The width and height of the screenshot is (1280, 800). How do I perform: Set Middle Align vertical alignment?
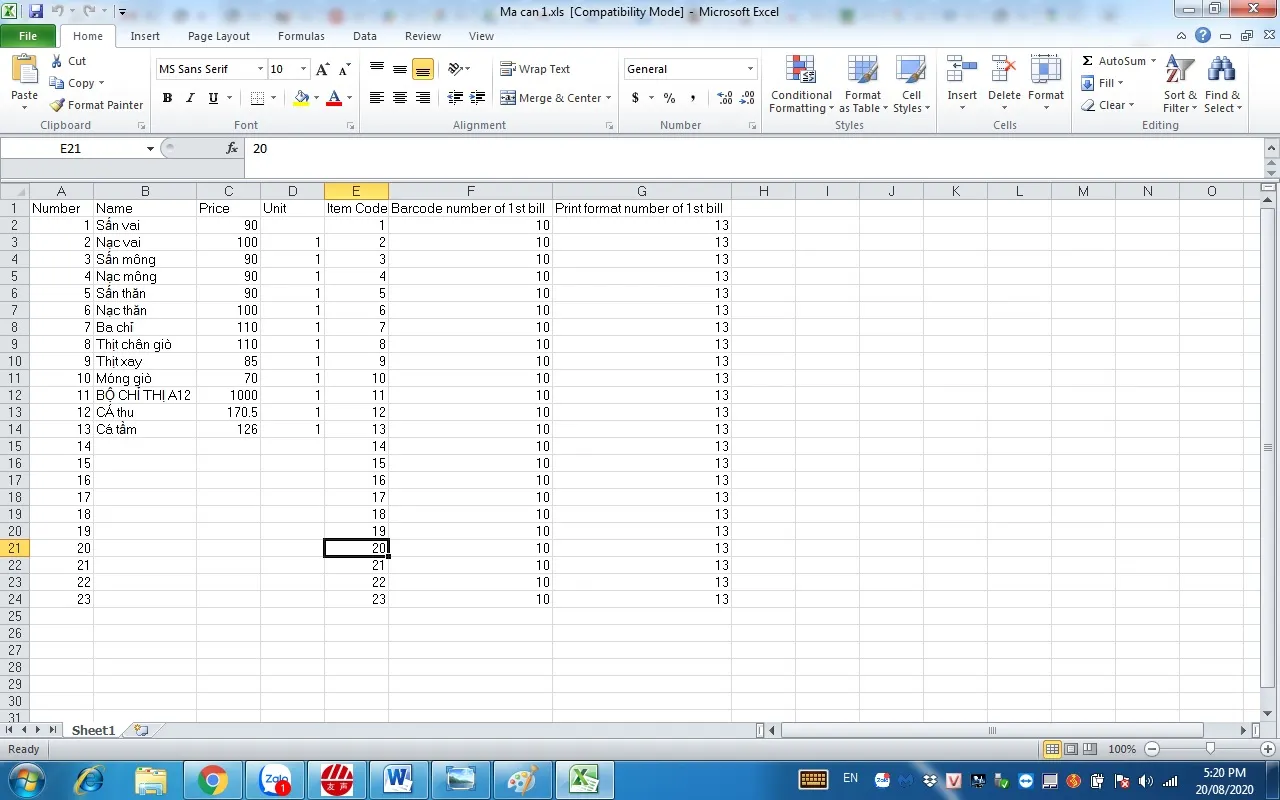[x=400, y=69]
